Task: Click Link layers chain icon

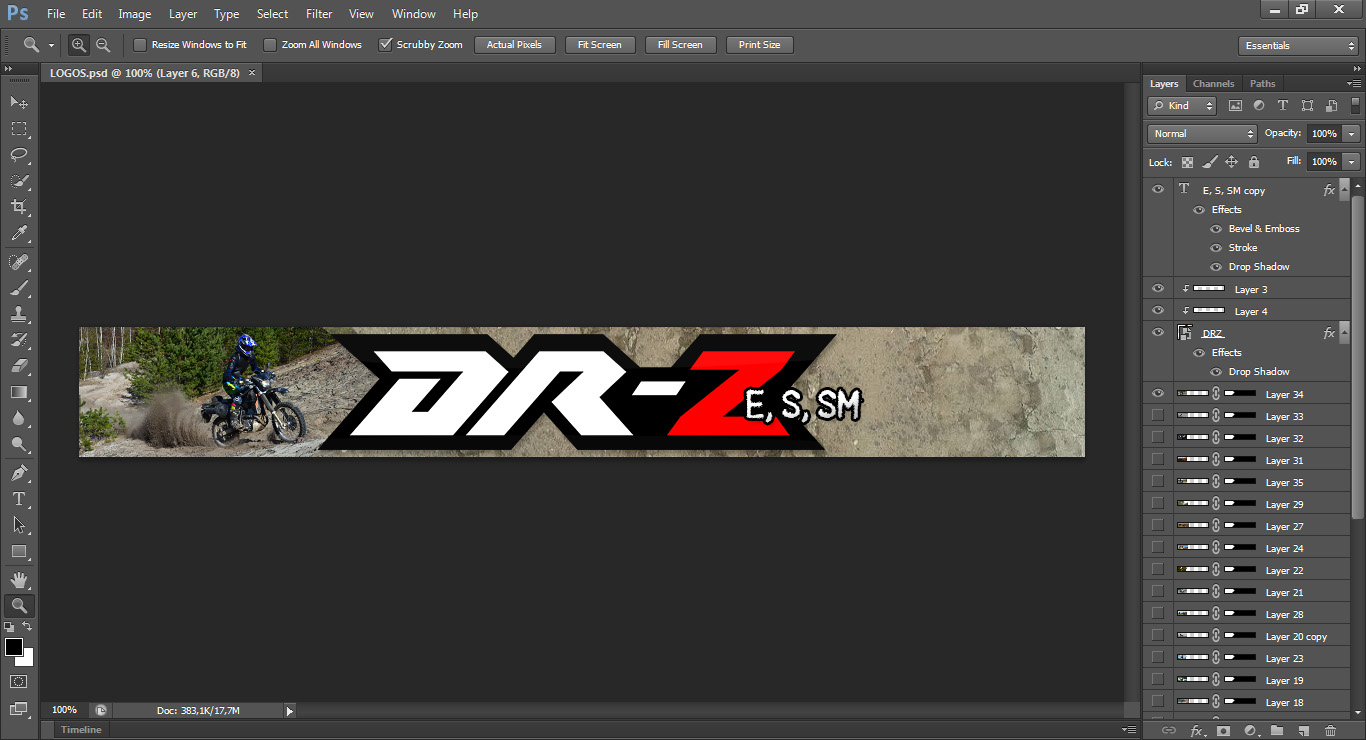Action: (x=1169, y=731)
